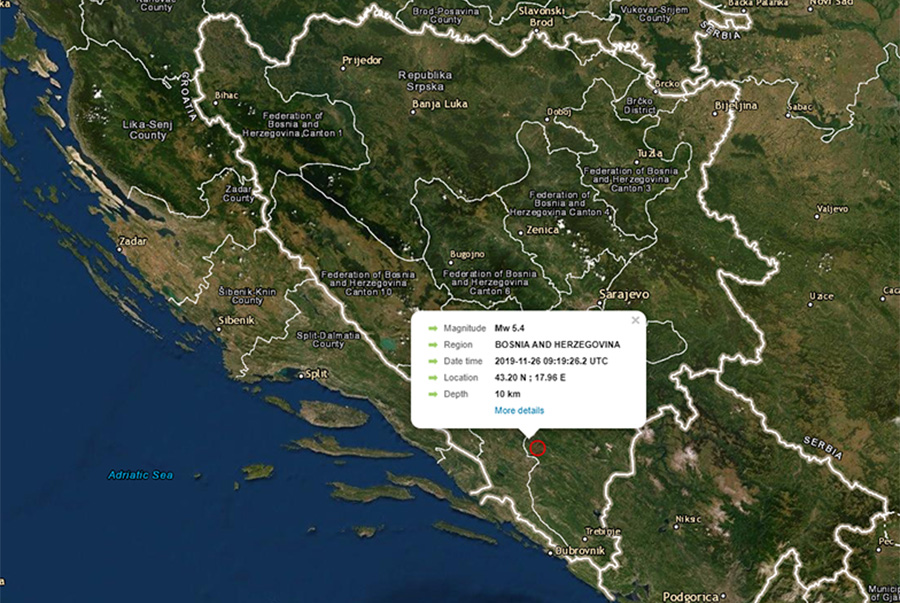Click the Dubrovnik city dot

click(550, 553)
